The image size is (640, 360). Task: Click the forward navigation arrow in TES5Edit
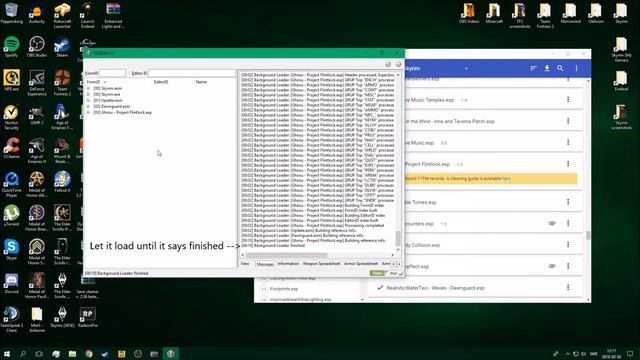tap(398, 64)
